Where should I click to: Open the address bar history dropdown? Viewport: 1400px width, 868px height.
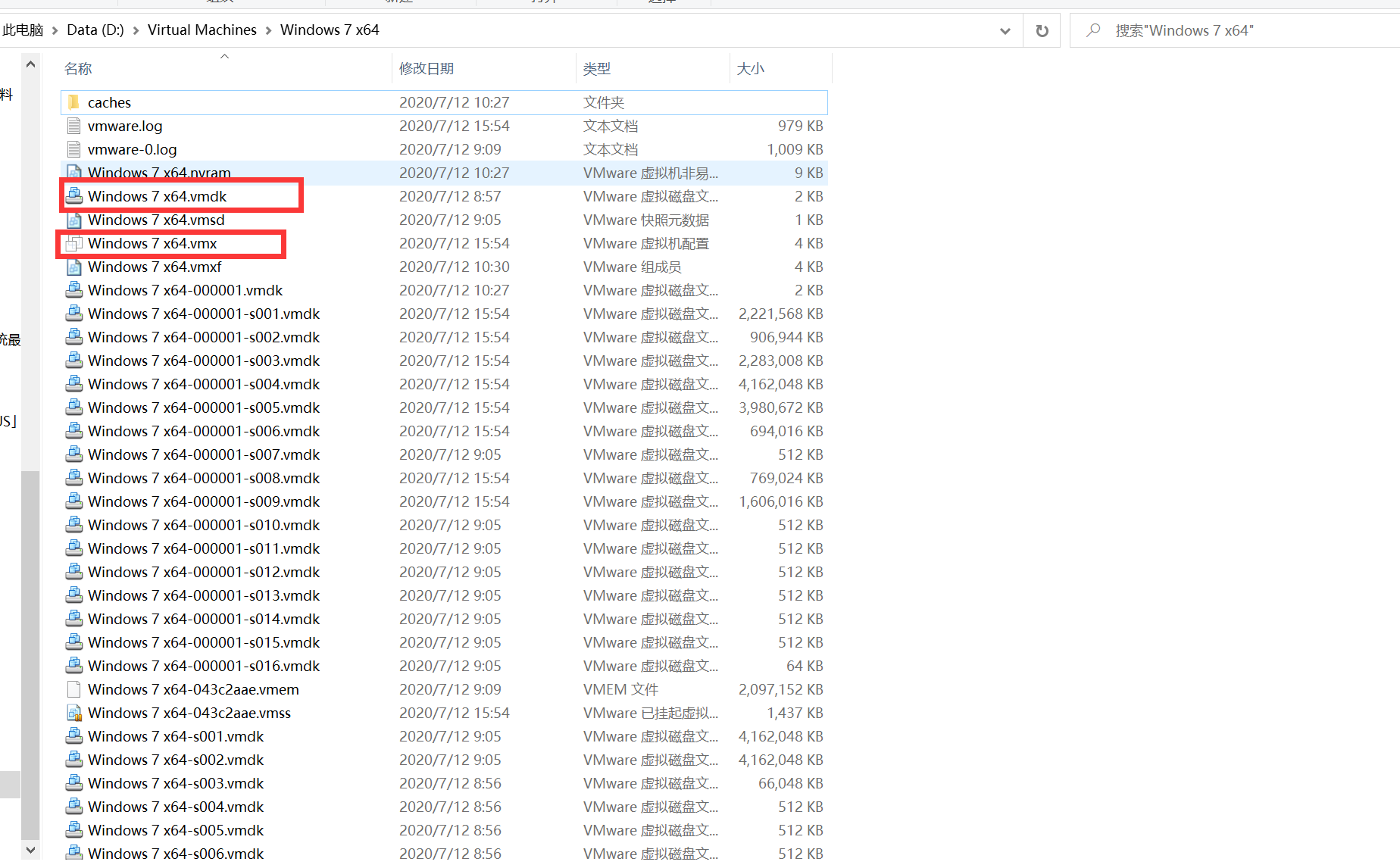point(1005,31)
